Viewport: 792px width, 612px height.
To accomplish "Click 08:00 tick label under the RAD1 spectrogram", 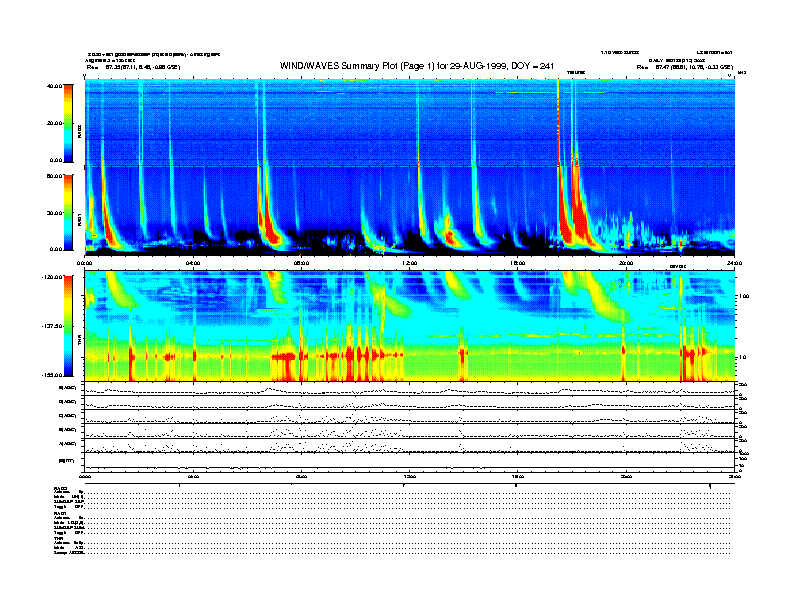I will 301,263.
